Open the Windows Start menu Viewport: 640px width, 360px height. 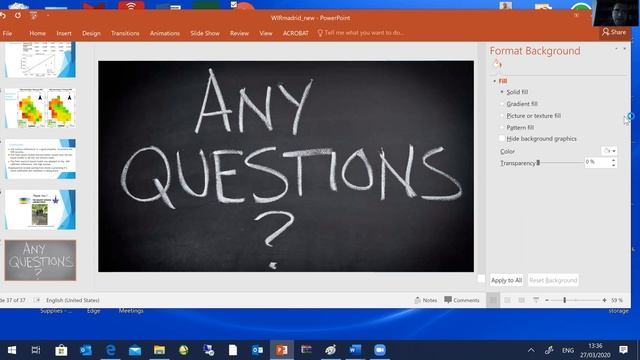12,350
